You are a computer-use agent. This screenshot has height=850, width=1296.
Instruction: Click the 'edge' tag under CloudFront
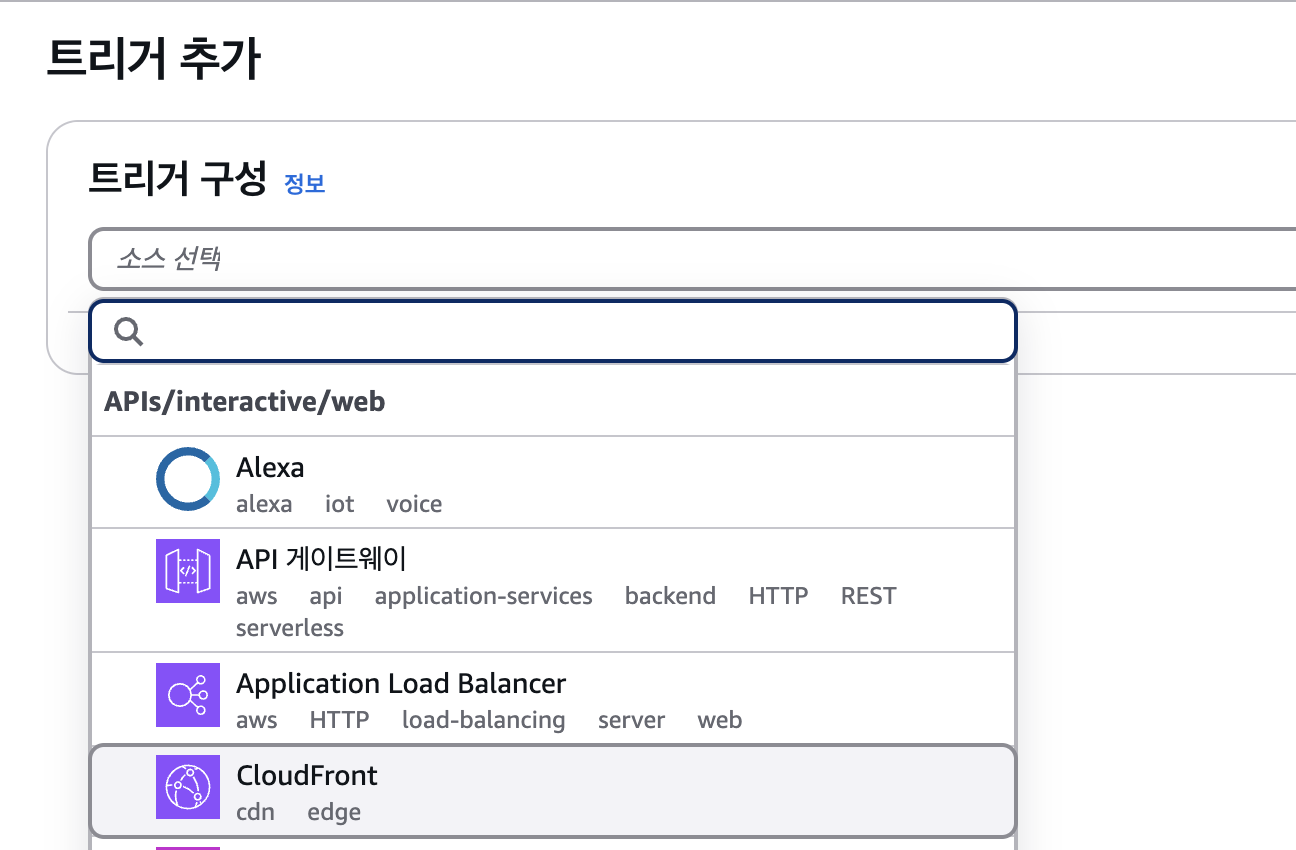click(x=334, y=812)
